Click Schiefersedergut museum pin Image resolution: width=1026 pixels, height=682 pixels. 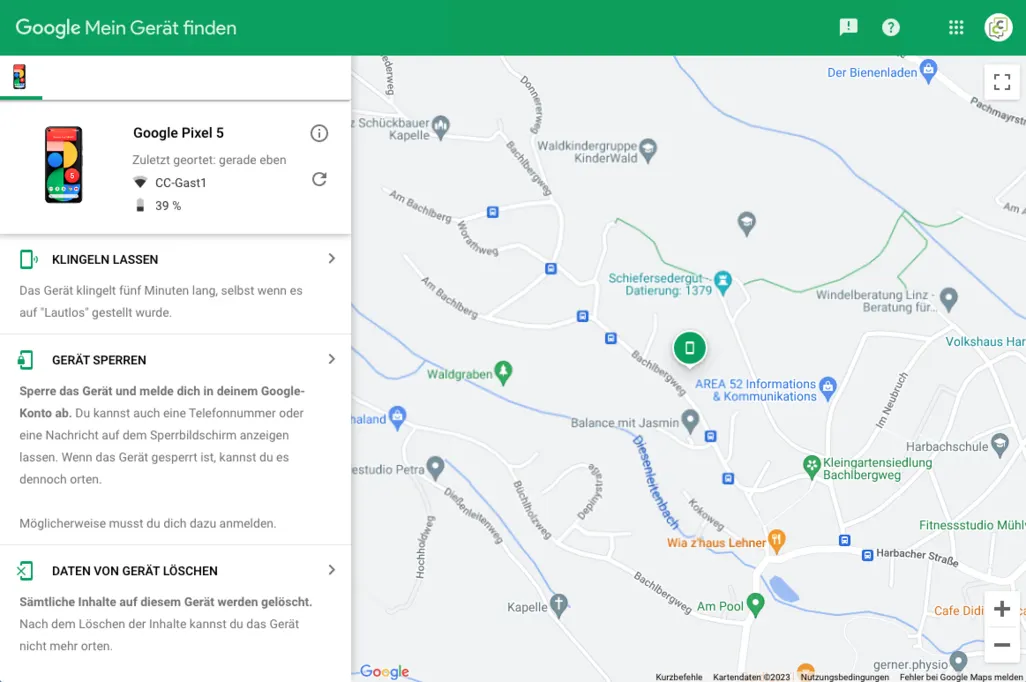pos(722,282)
